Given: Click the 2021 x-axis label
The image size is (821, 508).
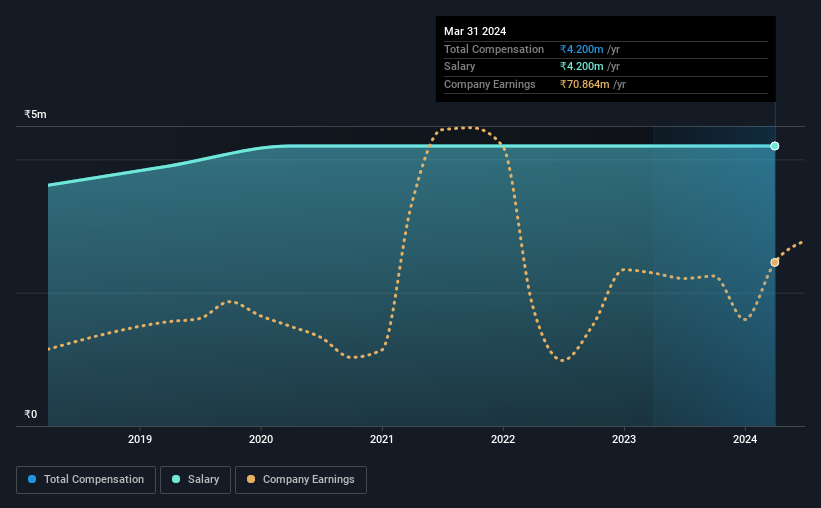Looking at the screenshot, I should [382, 439].
